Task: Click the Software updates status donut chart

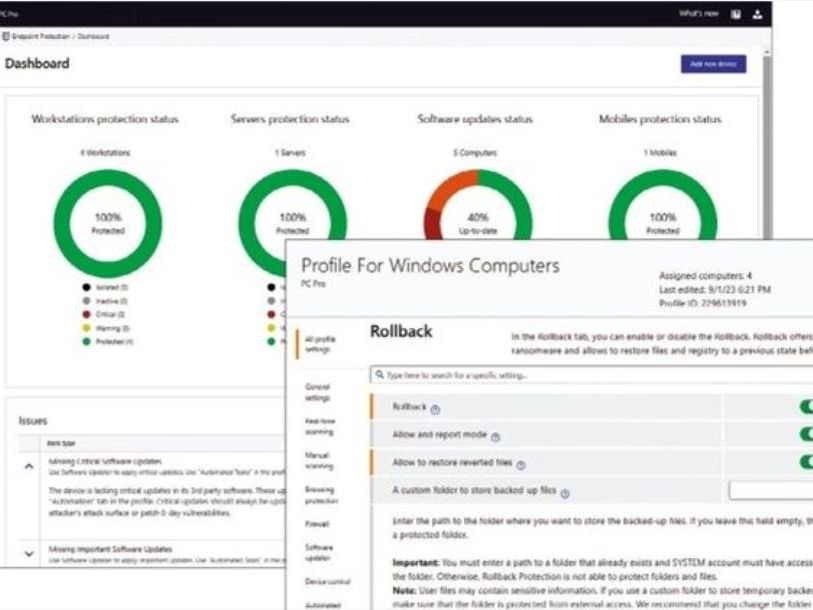Action: pos(478,206)
